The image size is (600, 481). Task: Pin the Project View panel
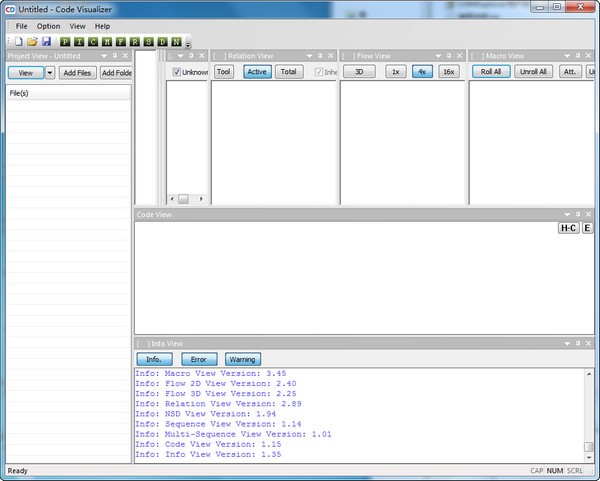[x=114, y=56]
